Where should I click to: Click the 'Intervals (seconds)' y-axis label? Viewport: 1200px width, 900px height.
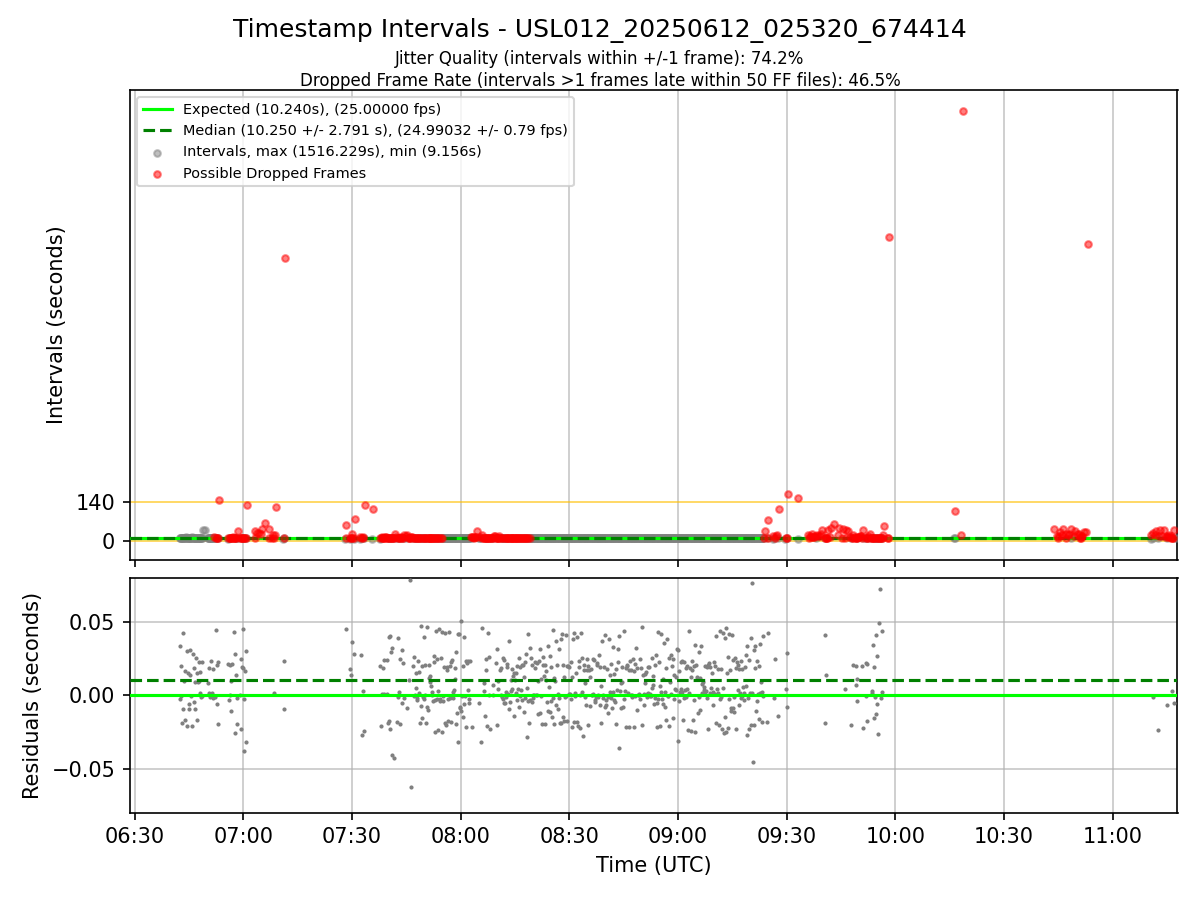(56, 324)
